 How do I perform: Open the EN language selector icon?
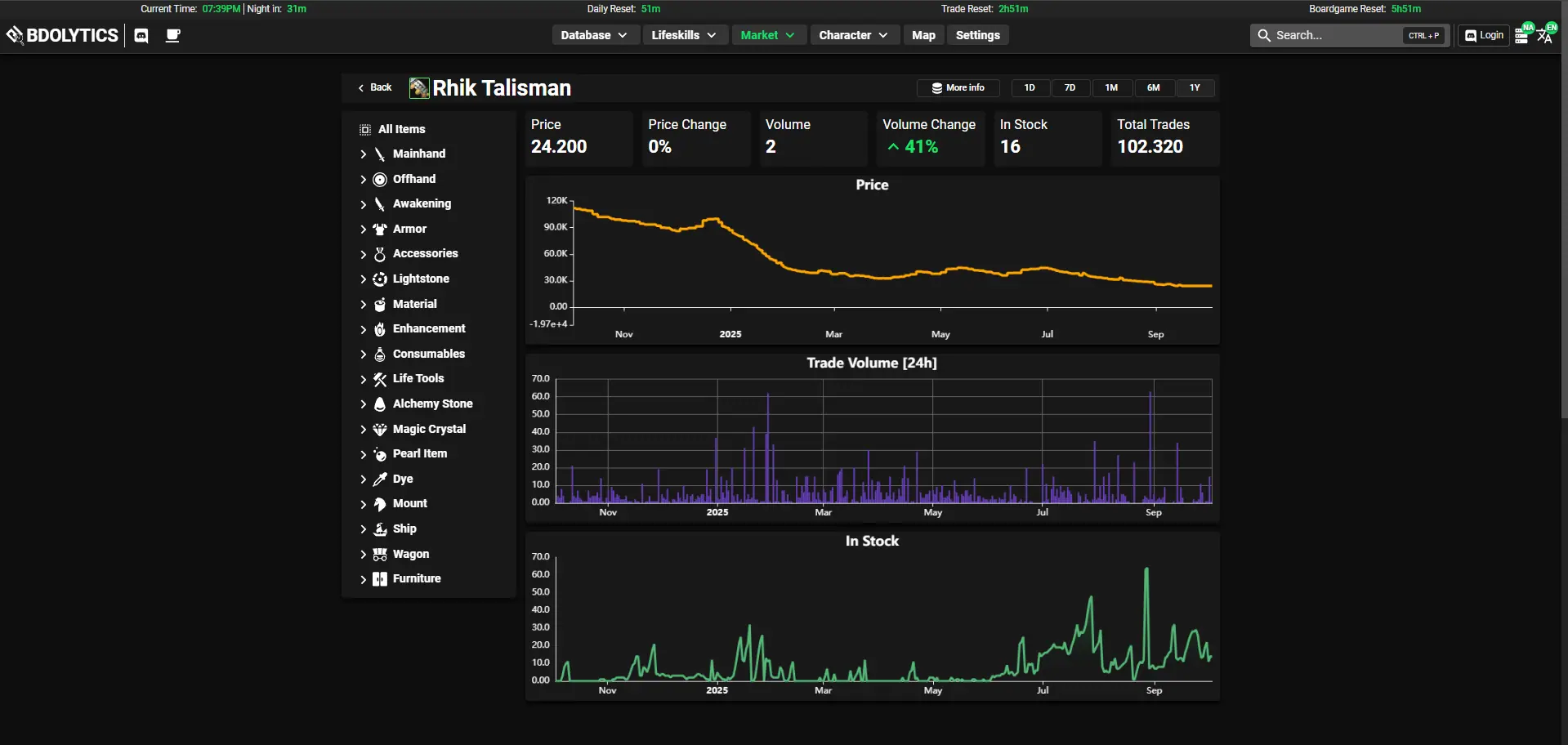(x=1545, y=35)
